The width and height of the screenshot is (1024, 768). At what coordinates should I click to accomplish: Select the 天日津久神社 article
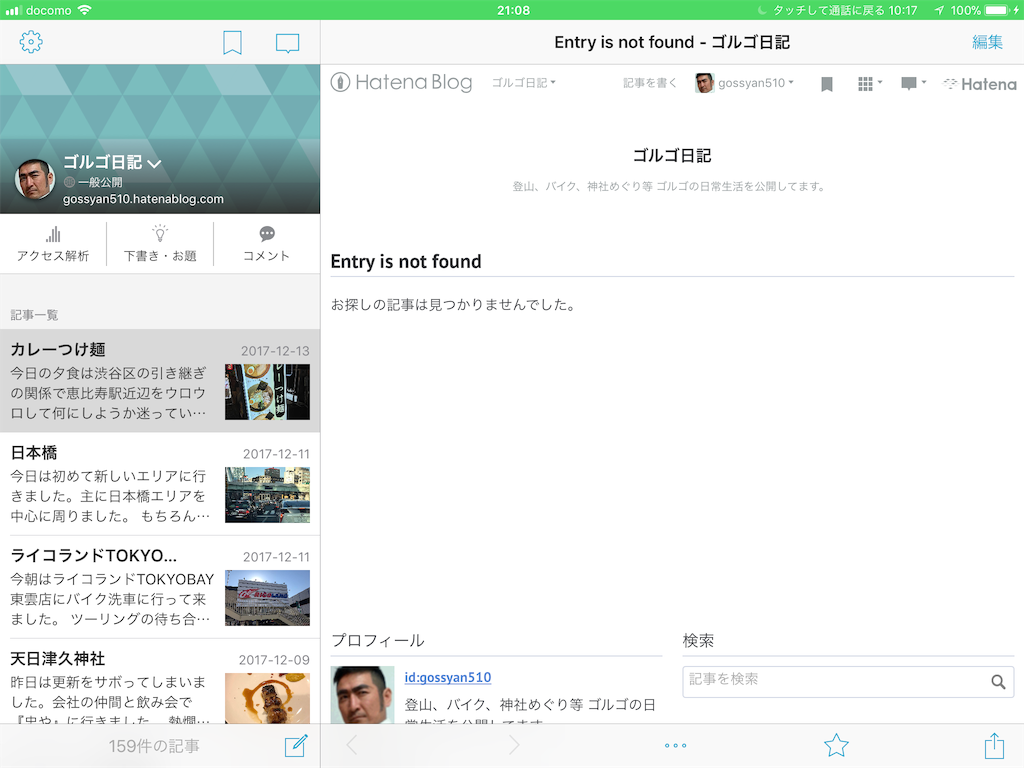[160, 681]
